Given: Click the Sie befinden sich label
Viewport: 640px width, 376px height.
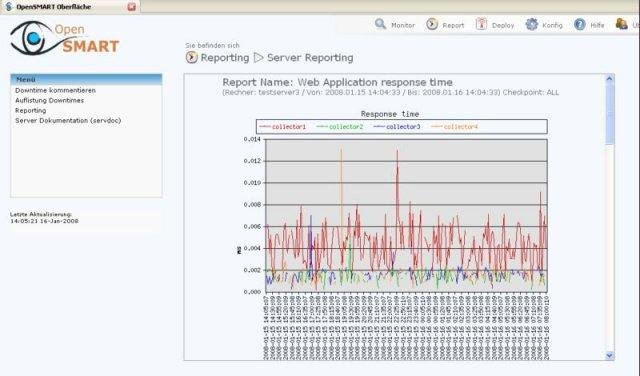Looking at the screenshot, I should point(212,45).
